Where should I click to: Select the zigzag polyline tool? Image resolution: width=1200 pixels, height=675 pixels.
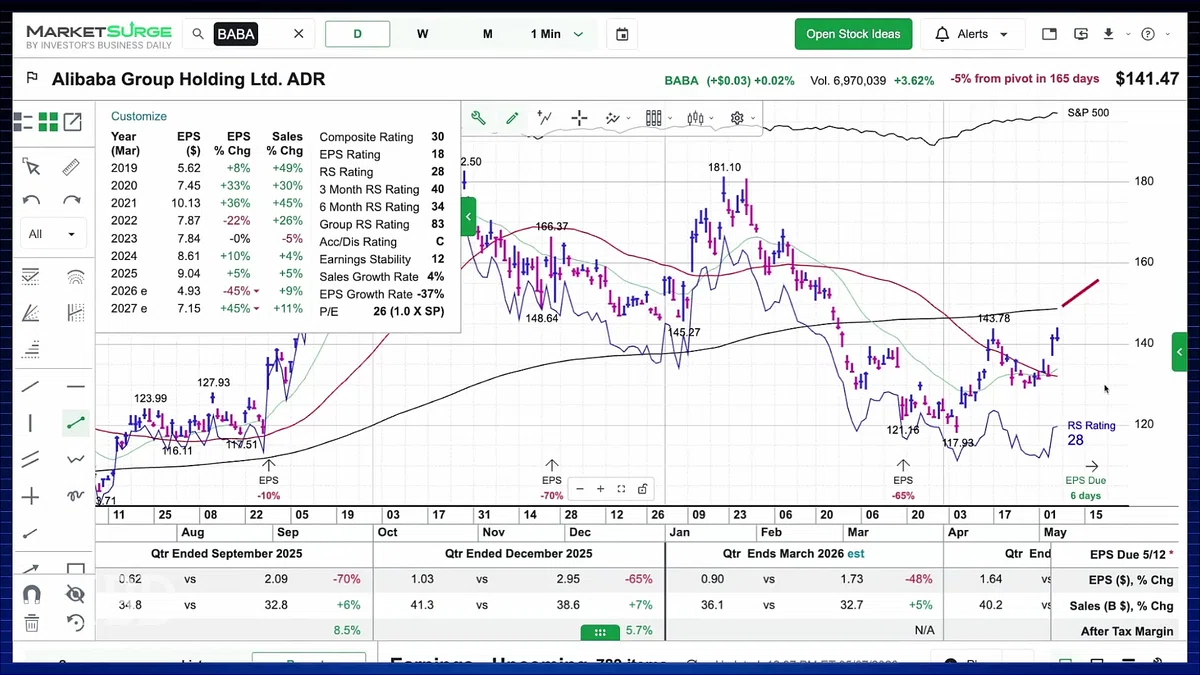(x=75, y=459)
